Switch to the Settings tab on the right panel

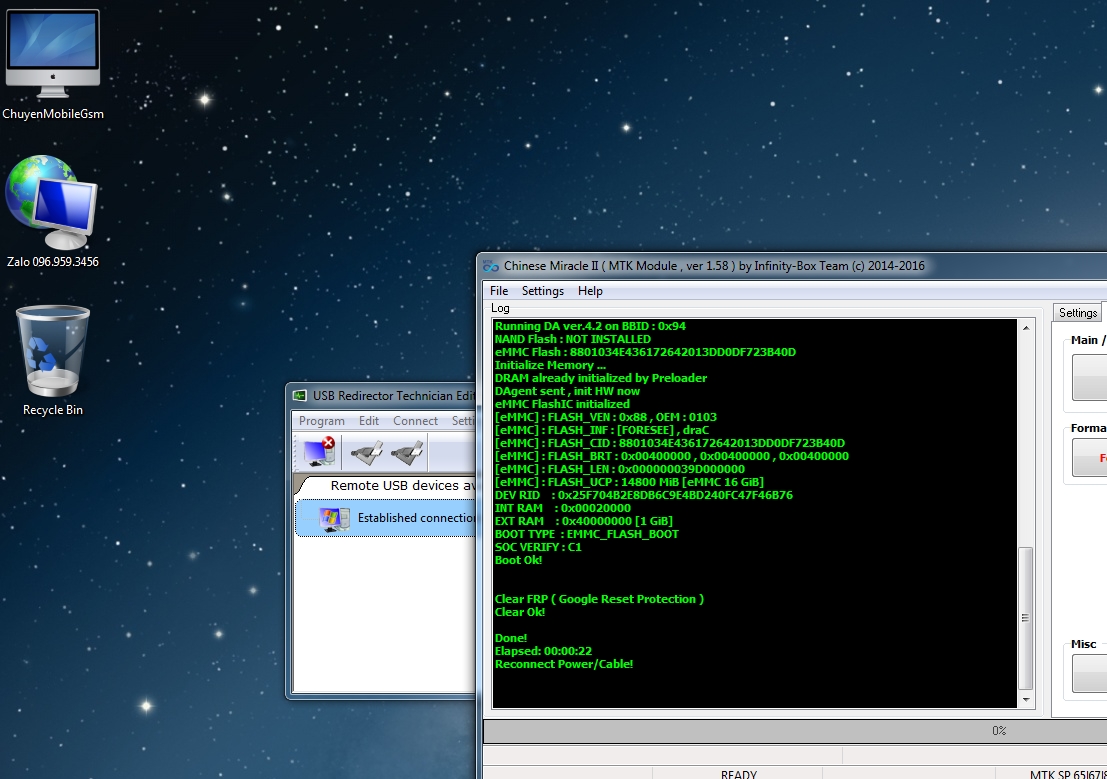click(1077, 313)
